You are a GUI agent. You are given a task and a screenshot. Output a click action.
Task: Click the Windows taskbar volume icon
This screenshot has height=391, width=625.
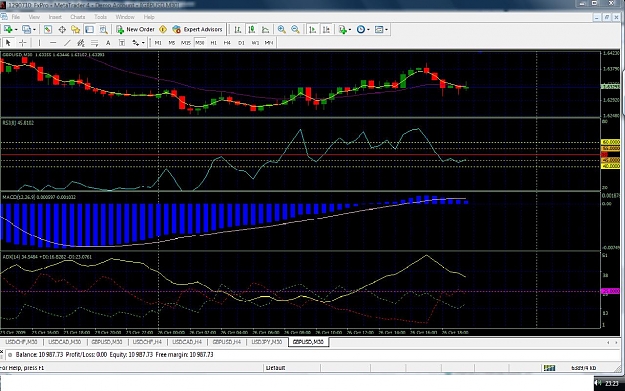point(598,383)
